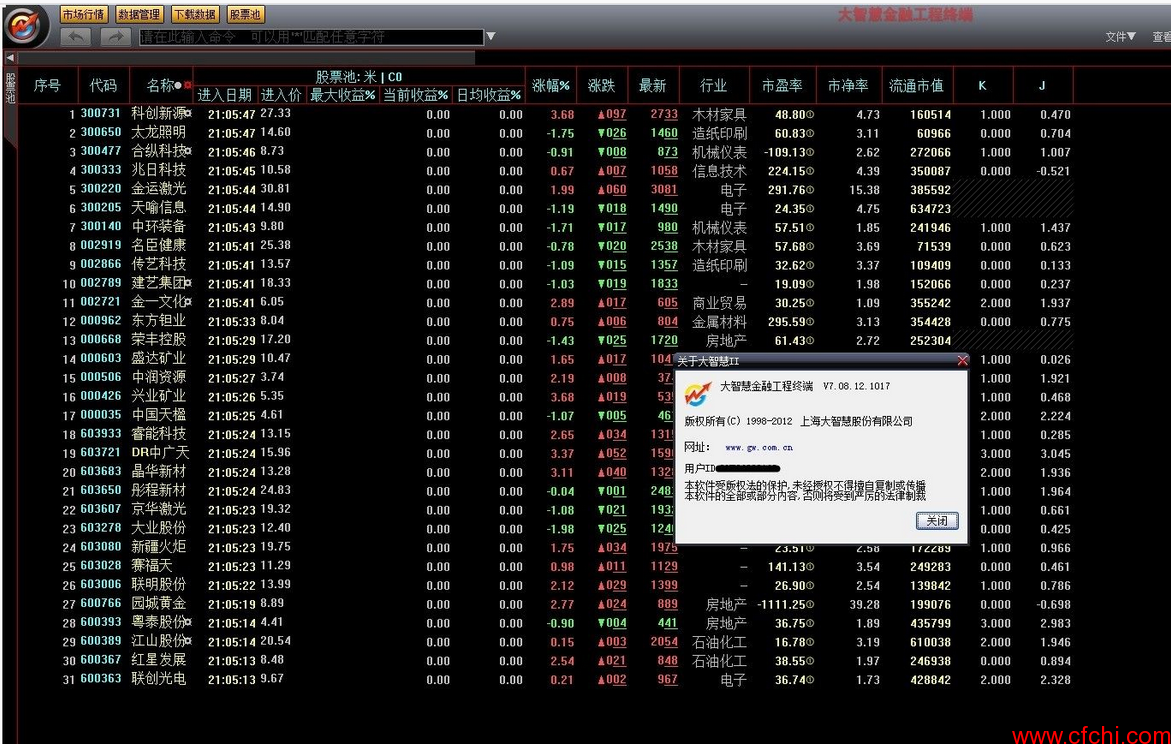Go forward with the right arrow button

pyautogui.click(x=115, y=36)
